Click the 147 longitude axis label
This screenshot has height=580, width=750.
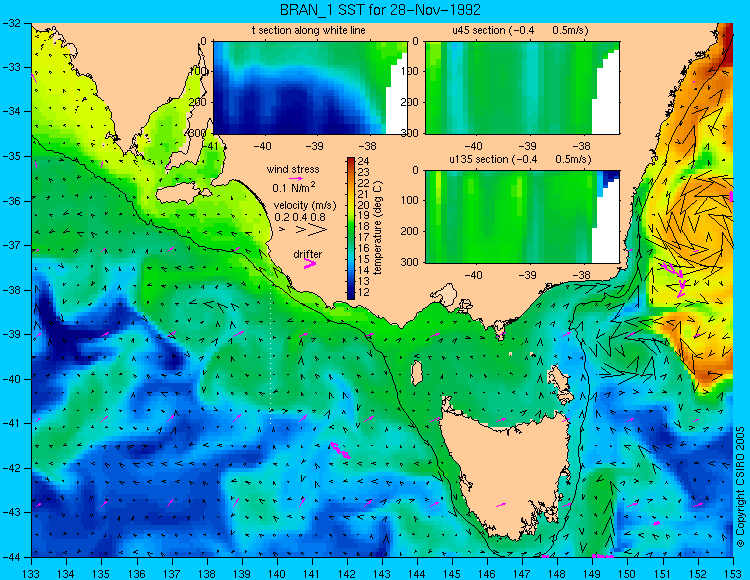pos(522,573)
